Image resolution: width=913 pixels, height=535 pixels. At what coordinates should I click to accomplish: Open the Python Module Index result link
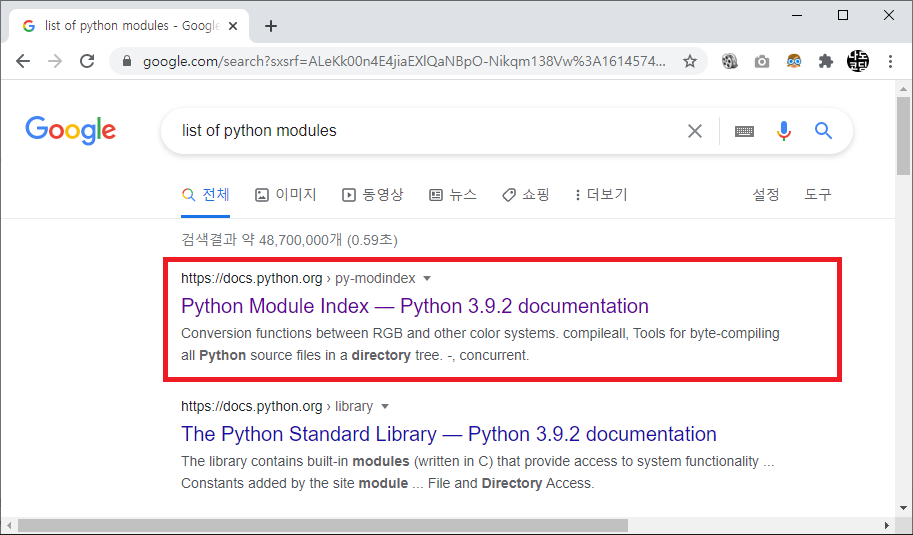pyautogui.click(x=415, y=306)
